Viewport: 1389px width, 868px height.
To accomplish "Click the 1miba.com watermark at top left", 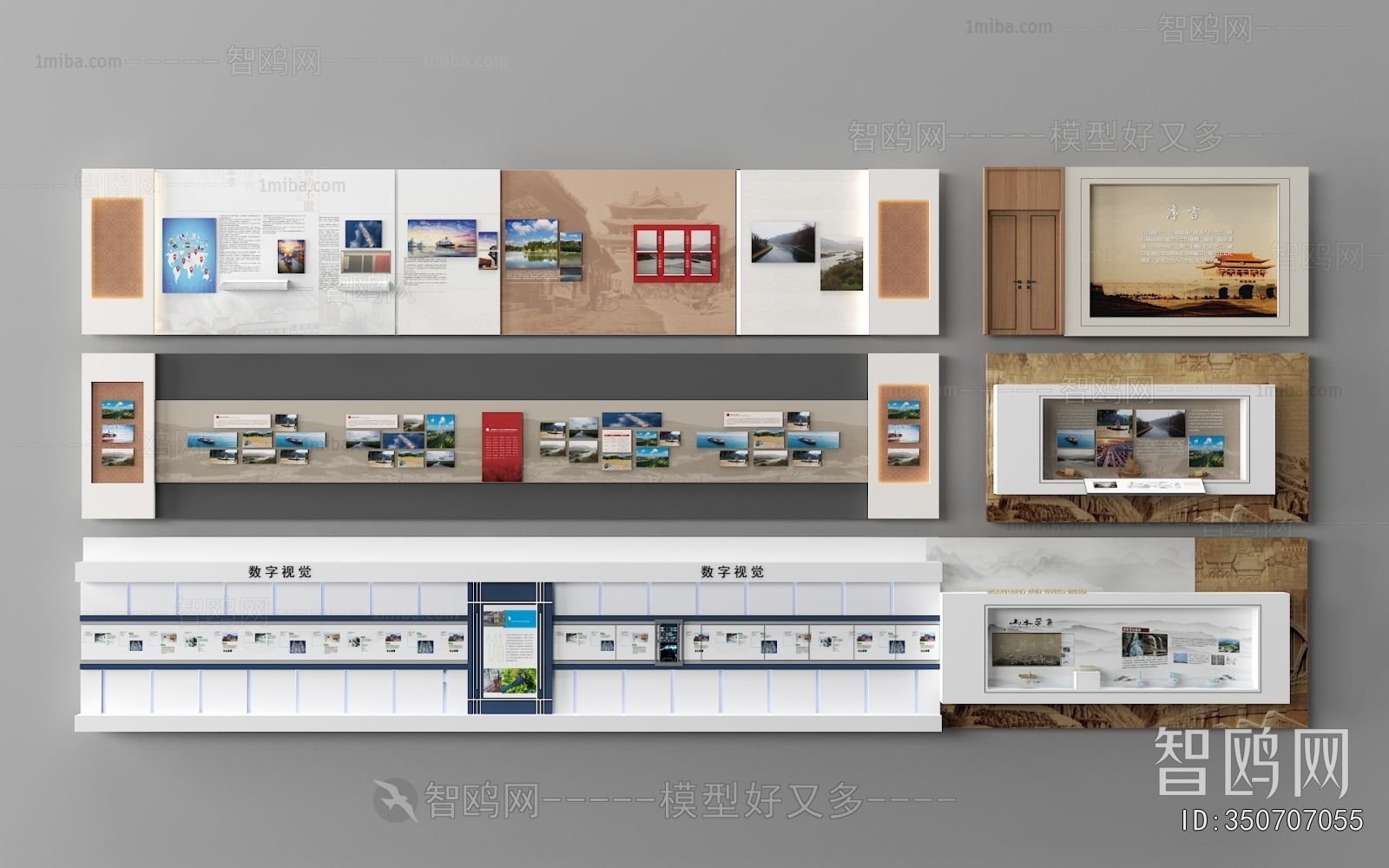I will click(78, 62).
